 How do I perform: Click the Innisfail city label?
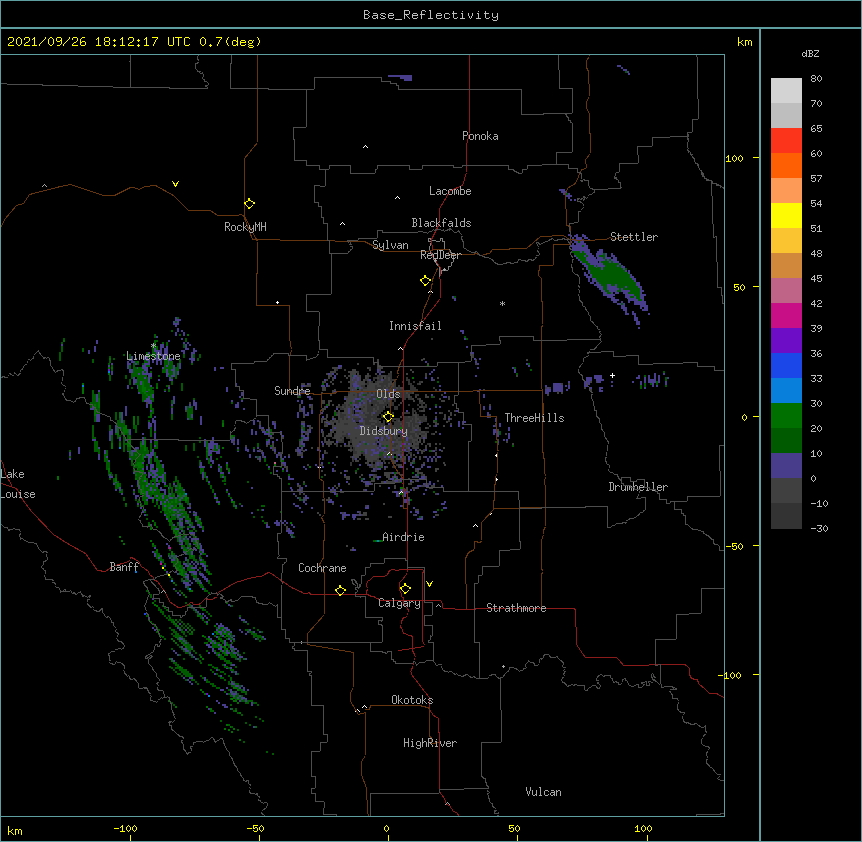(415, 326)
